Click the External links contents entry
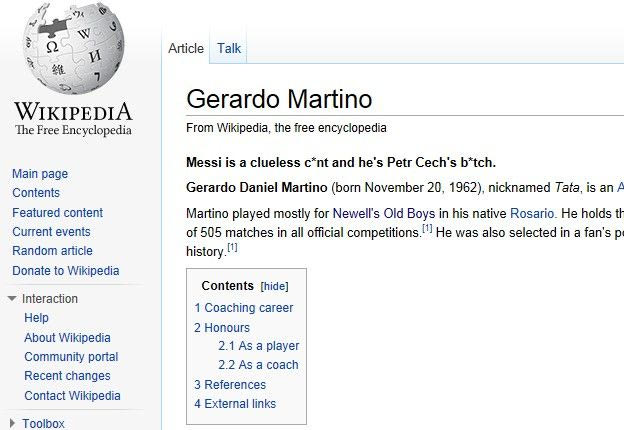The width and height of the screenshot is (624, 430). click(235, 404)
